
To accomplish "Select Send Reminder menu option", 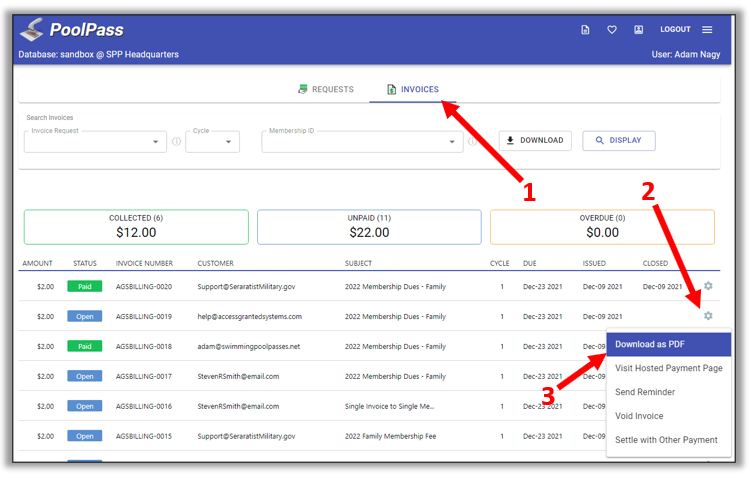I will point(669,392).
